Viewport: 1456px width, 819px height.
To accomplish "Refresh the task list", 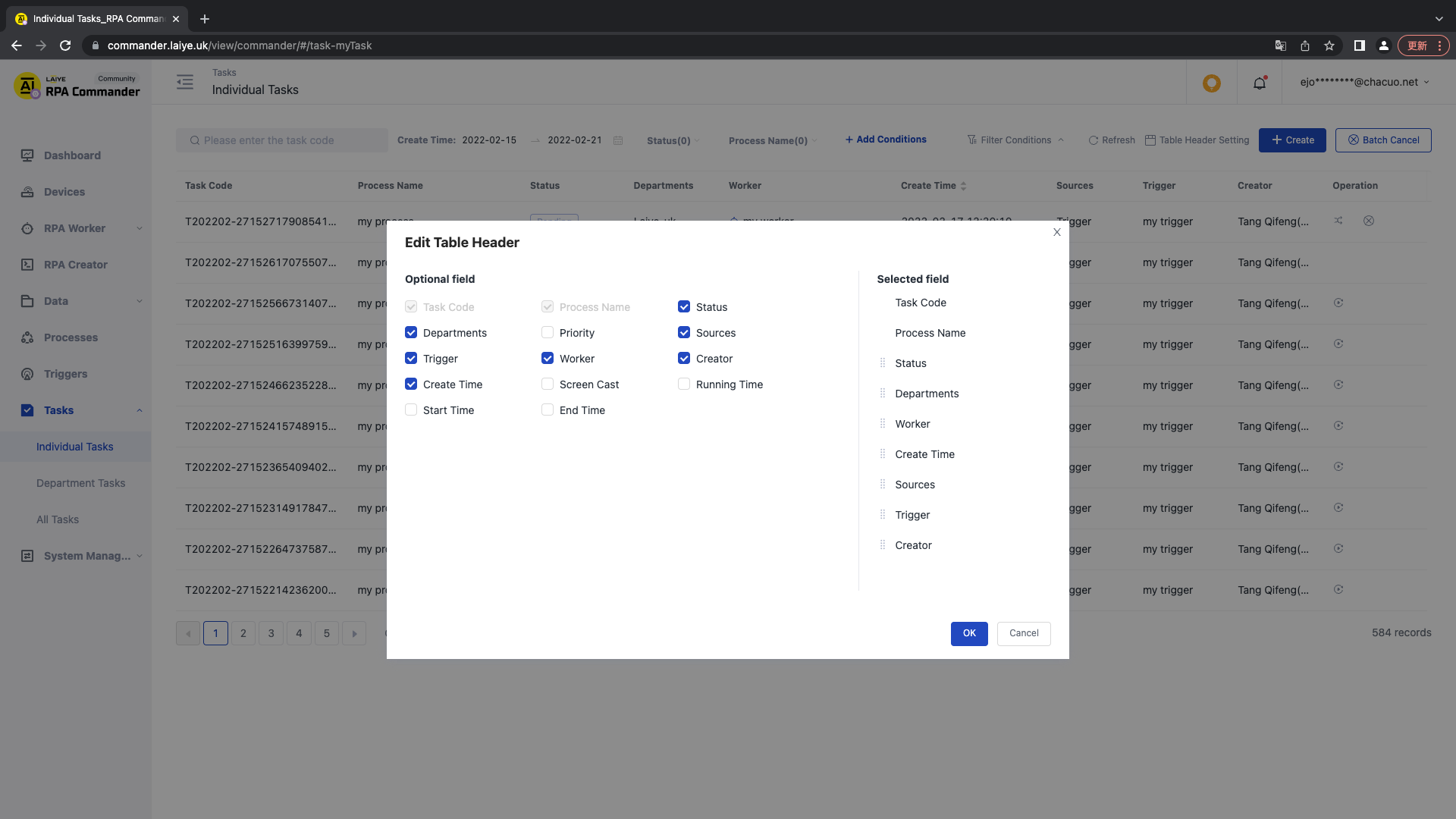I will tap(1112, 140).
